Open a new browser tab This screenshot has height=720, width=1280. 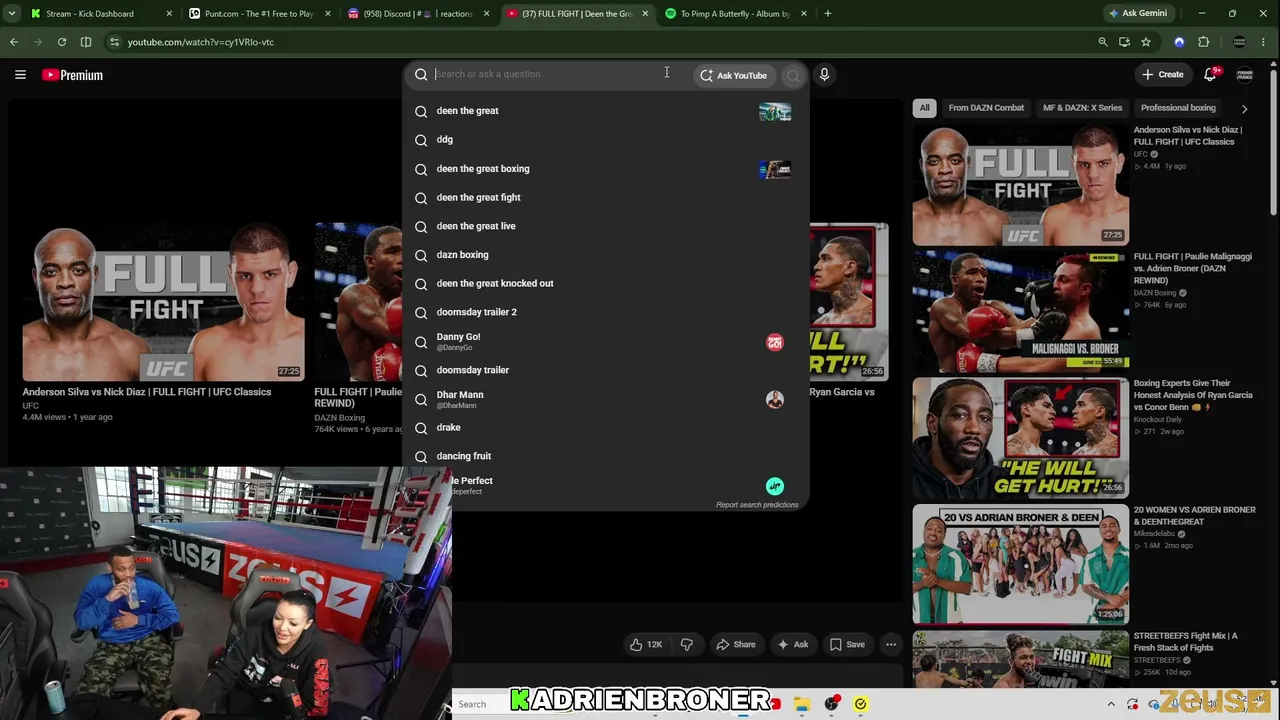click(x=828, y=14)
